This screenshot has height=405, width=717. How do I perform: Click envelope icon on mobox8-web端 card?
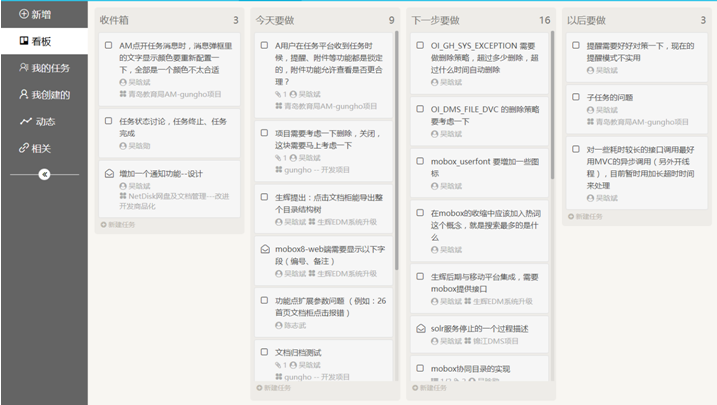click(x=264, y=248)
